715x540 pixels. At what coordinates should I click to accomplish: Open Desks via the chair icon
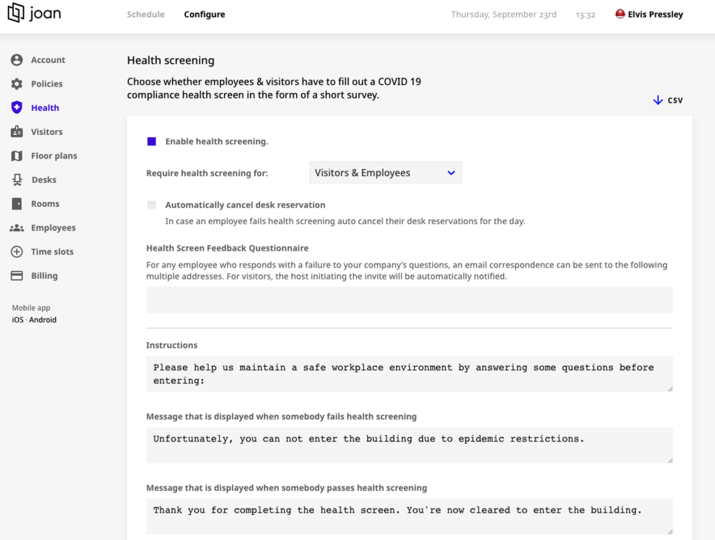(x=17, y=180)
